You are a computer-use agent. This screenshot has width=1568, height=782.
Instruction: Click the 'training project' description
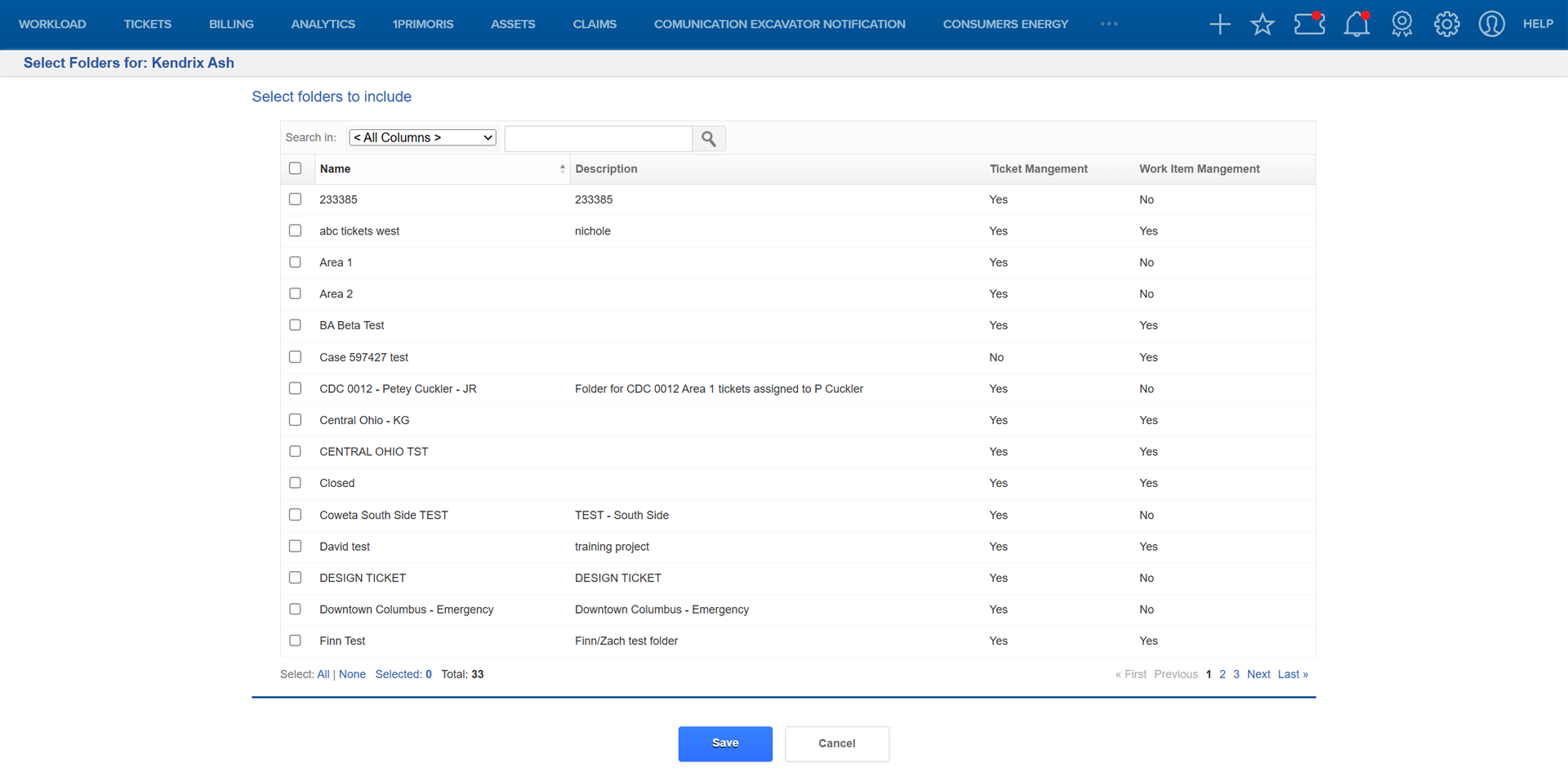612,547
